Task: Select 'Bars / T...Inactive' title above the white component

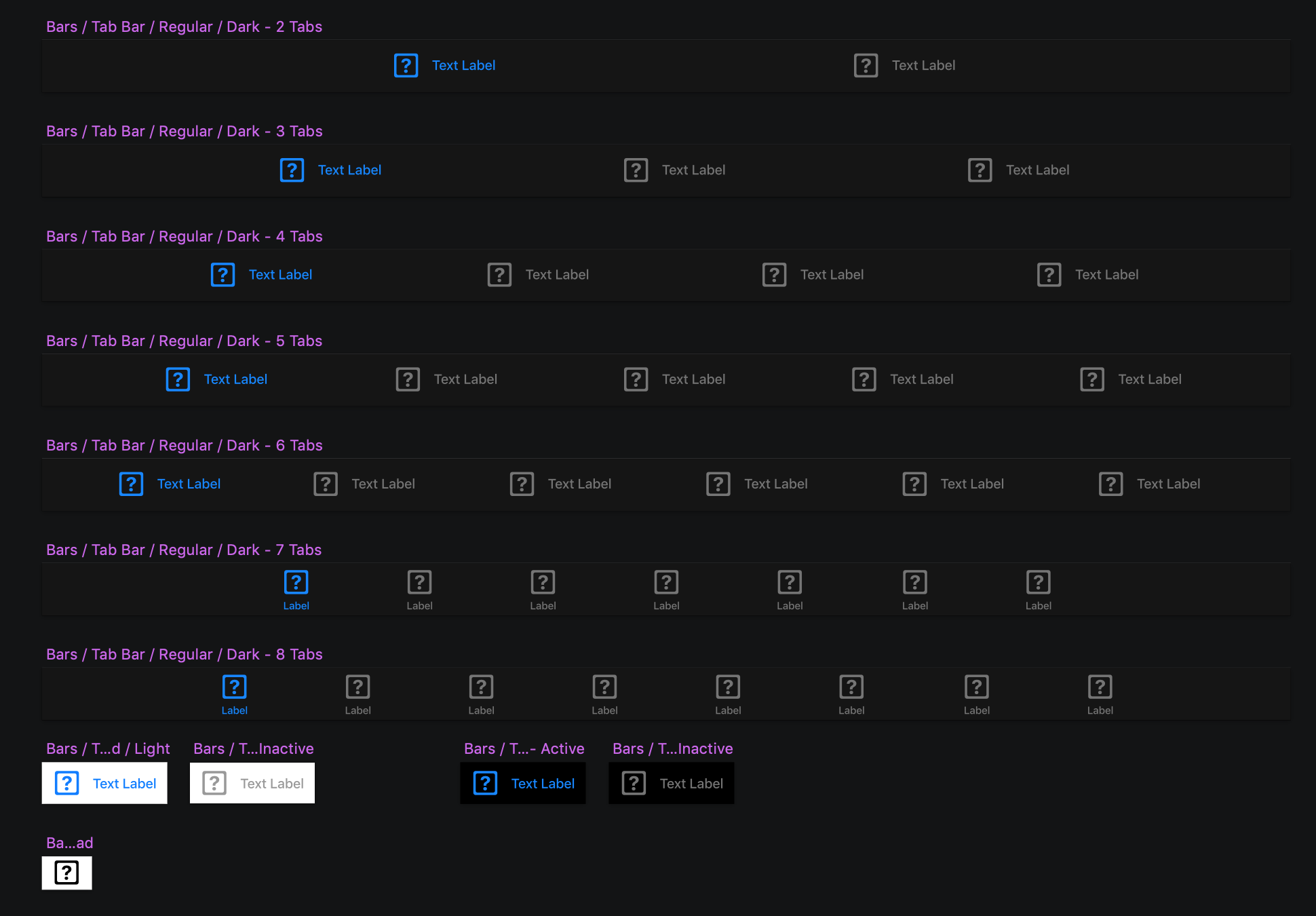Action: point(254,749)
